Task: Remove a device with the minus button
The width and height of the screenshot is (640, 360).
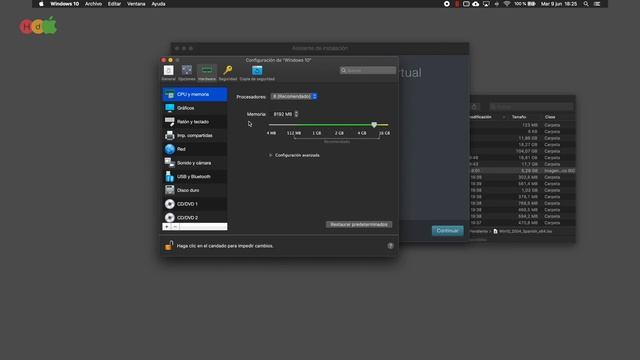Action: (x=175, y=227)
